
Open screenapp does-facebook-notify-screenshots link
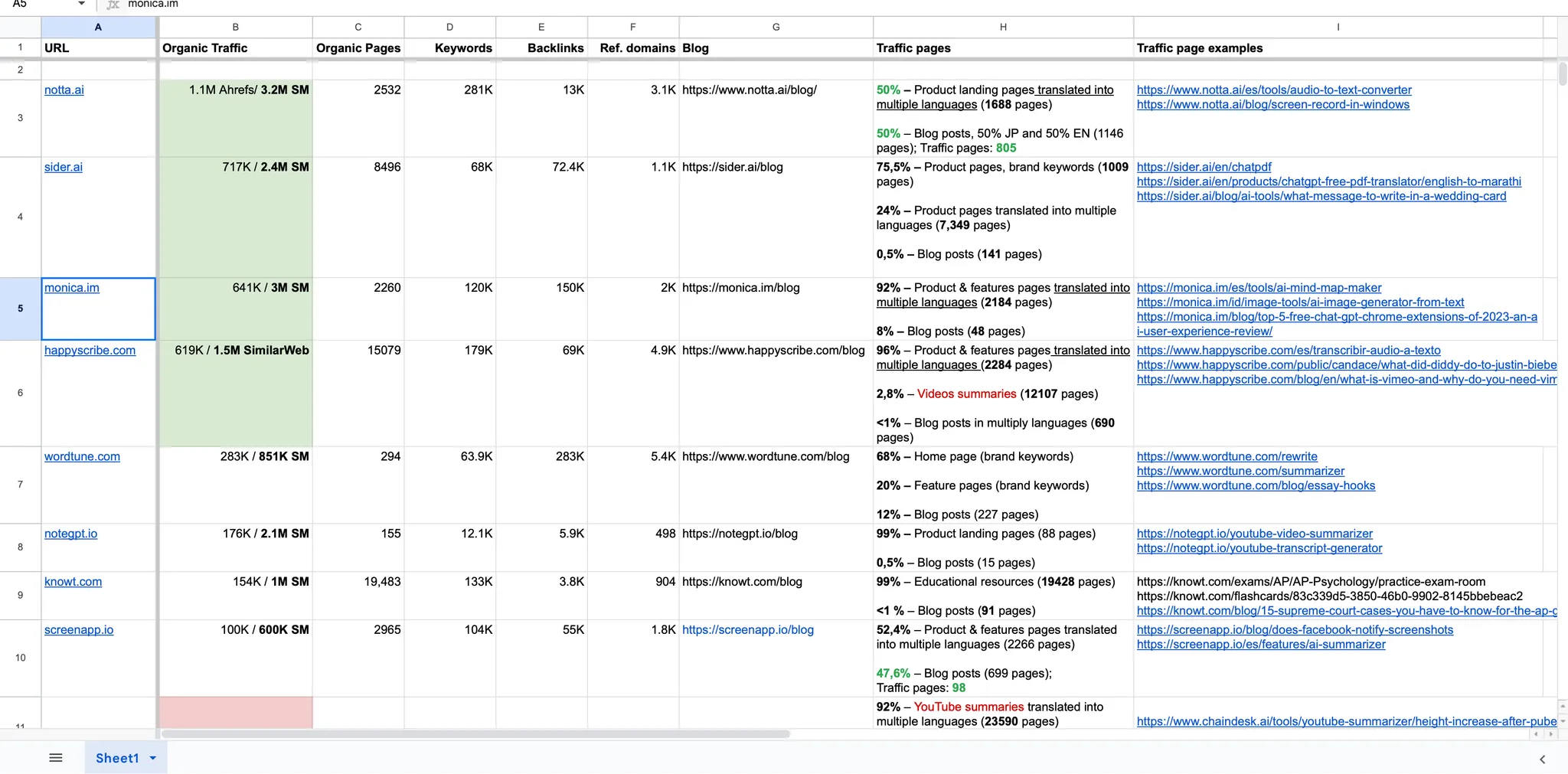[1295, 630]
